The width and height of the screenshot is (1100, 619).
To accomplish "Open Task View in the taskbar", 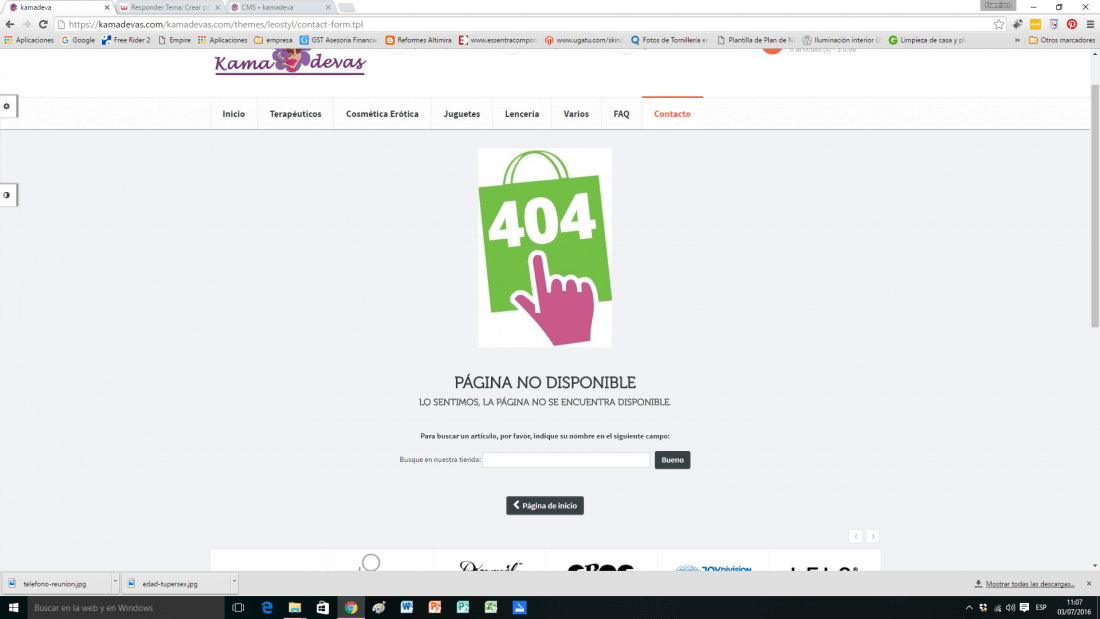I will tap(238, 608).
